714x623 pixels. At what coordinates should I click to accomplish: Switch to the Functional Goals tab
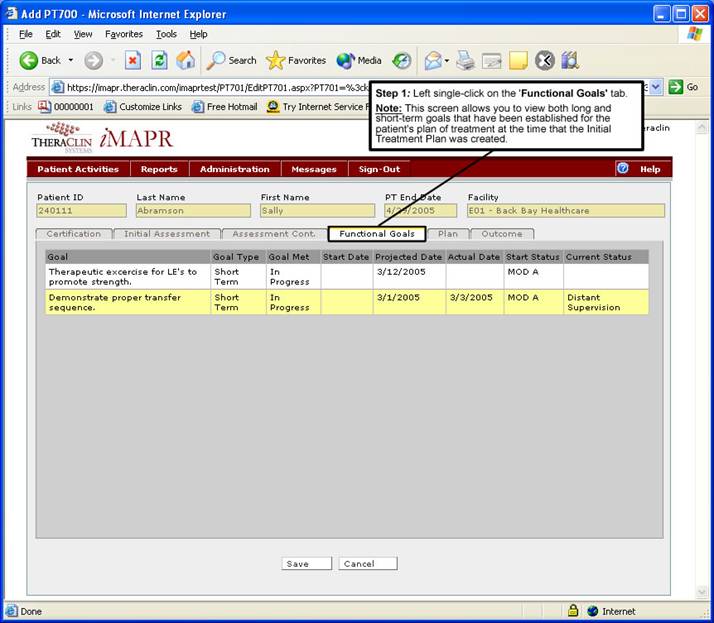coord(378,234)
